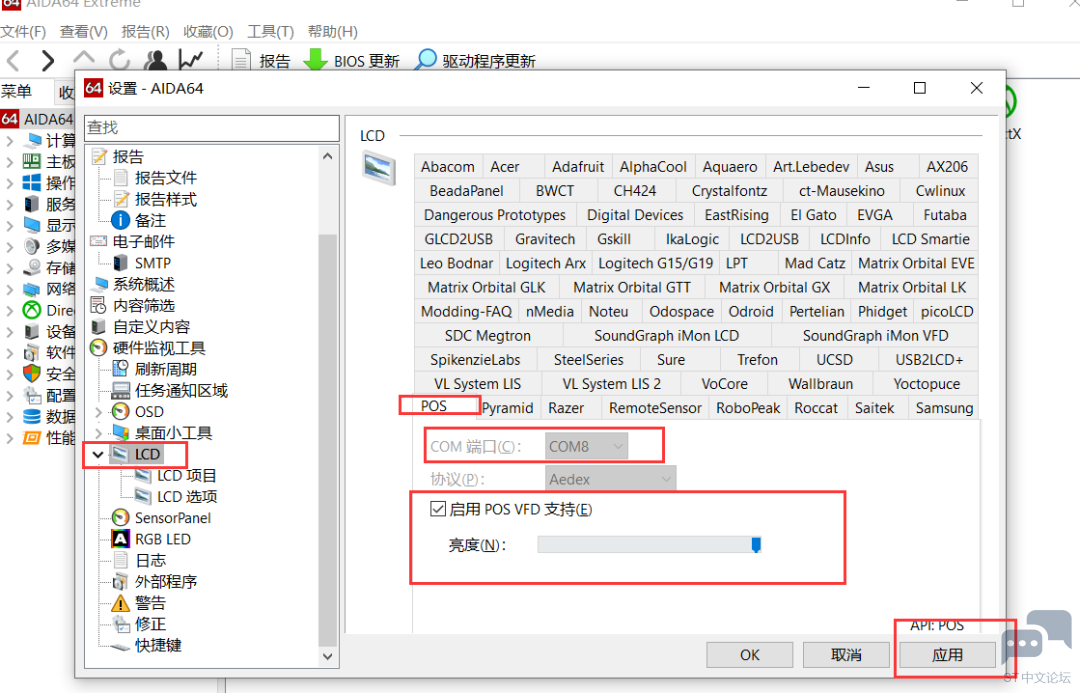The height and width of the screenshot is (693, 1080).
Task: Switch to the POS tab
Action: coord(434,406)
